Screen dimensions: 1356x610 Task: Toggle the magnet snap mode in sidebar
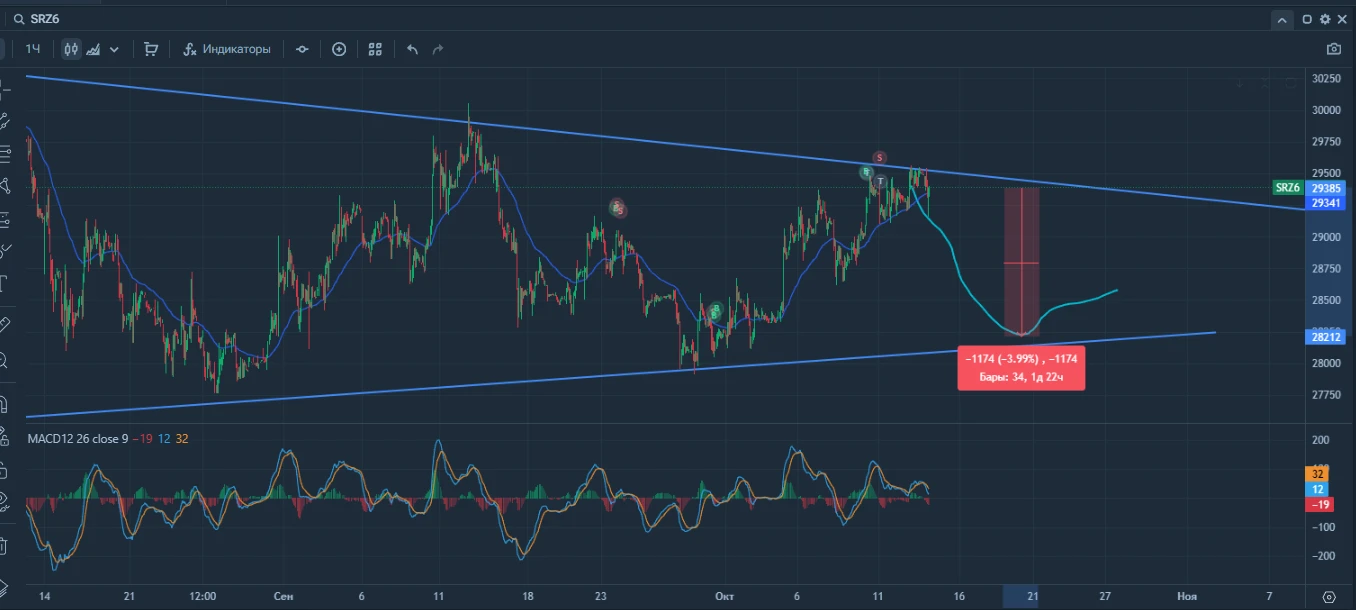[x=5, y=404]
